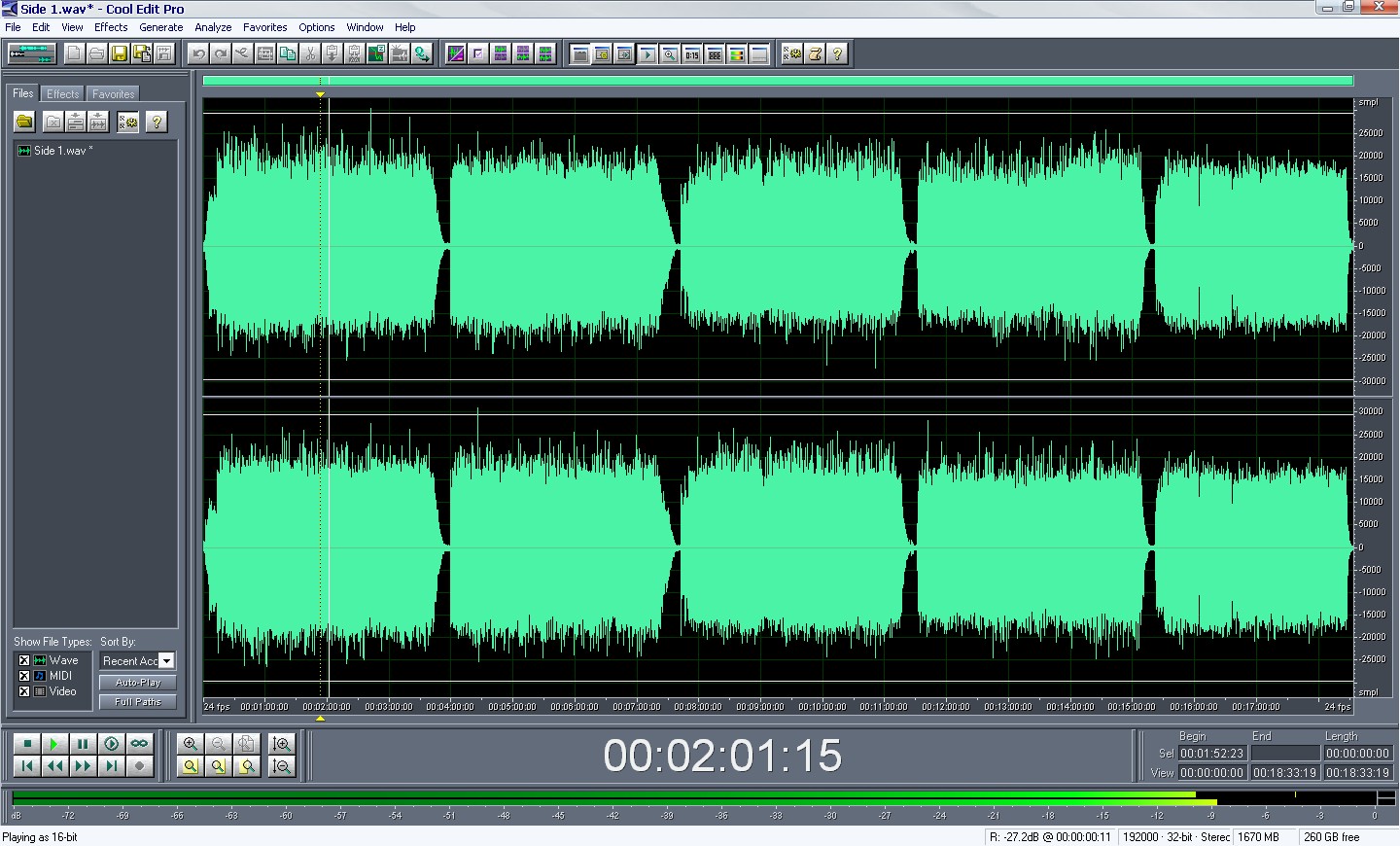Enable Play Looped with the infinity icon
Screen dimensions: 1400x846
click(140, 744)
